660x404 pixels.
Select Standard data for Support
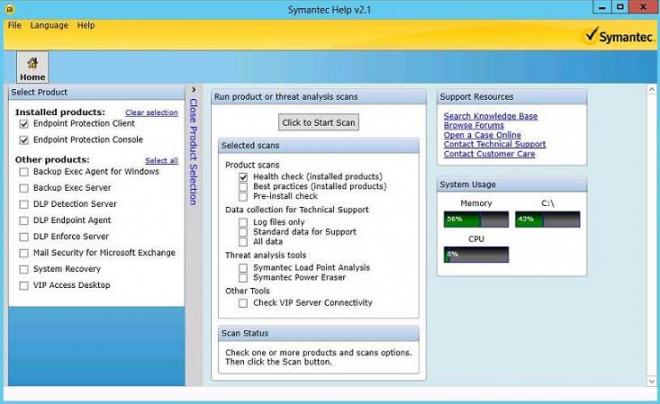(243, 232)
